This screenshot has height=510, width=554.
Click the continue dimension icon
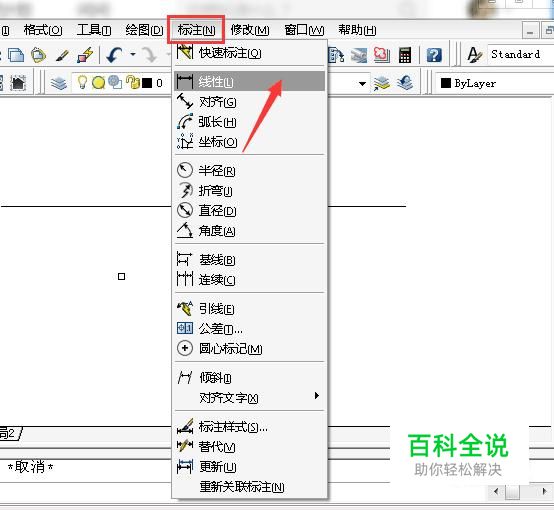point(185,279)
